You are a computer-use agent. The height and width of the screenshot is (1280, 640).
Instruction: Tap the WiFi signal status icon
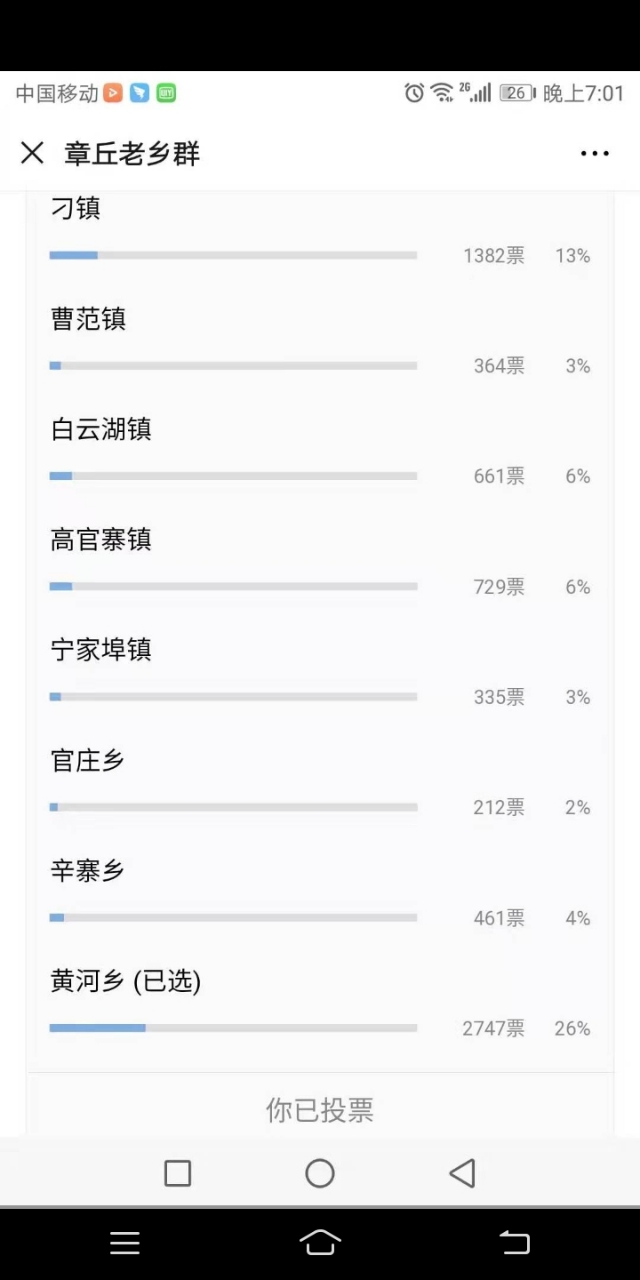[441, 93]
